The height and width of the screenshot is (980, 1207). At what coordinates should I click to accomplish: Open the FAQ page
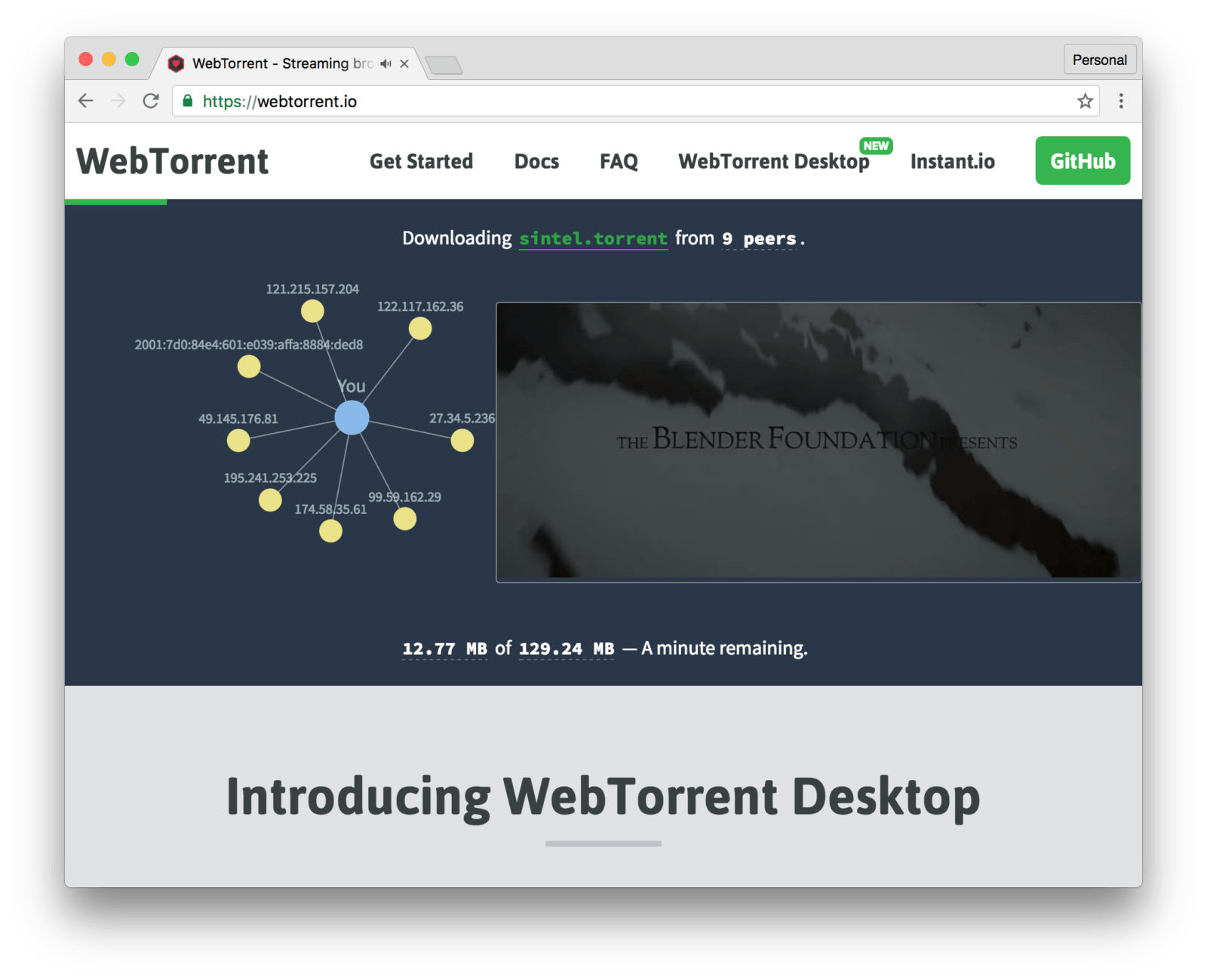coord(619,161)
